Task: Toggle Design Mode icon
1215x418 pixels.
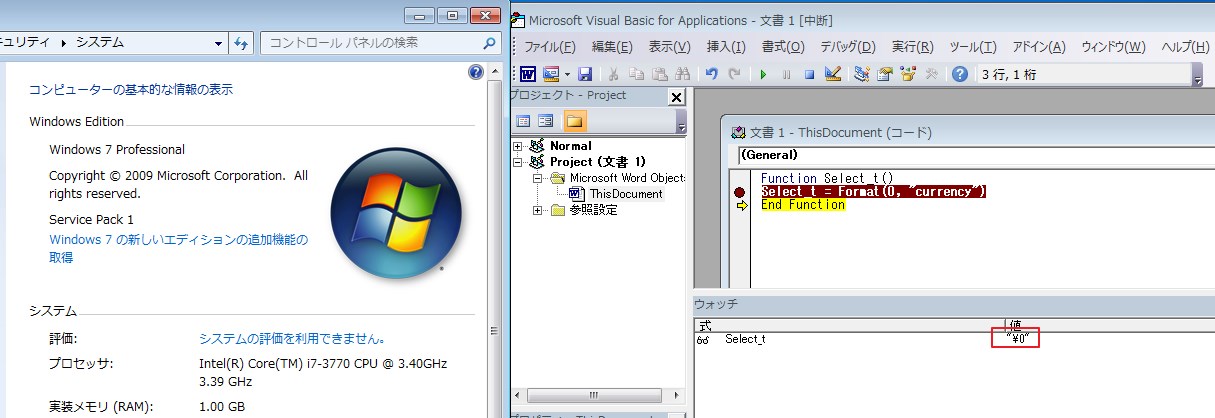Action: [832, 74]
